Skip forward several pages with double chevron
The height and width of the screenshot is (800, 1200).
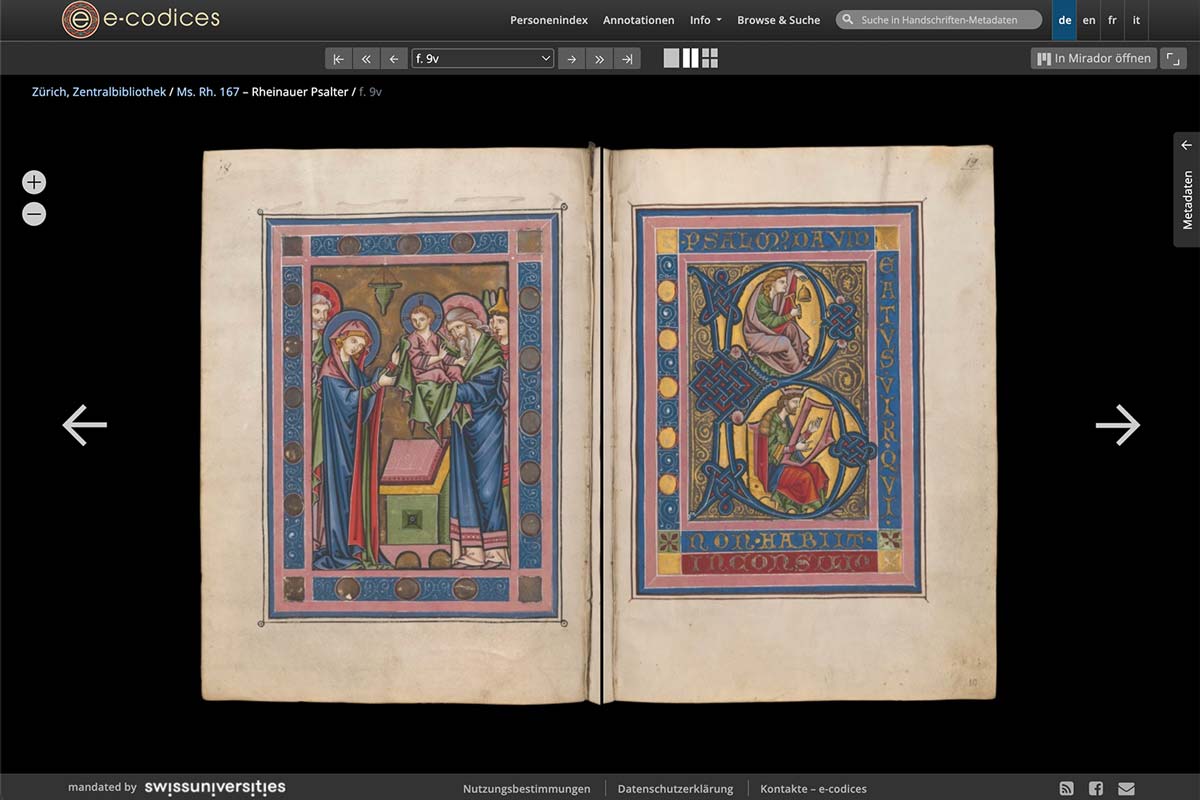tap(599, 59)
